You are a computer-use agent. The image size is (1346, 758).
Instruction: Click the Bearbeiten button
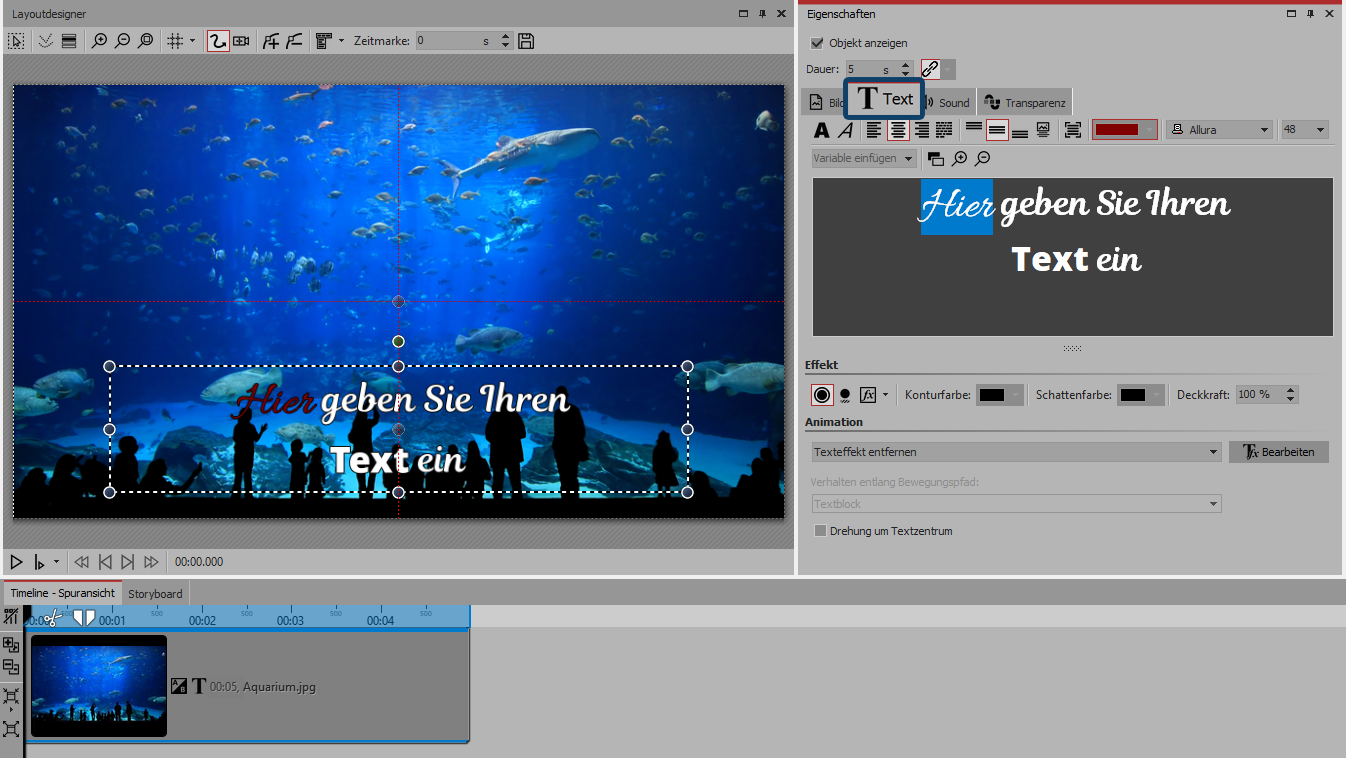pyautogui.click(x=1278, y=452)
